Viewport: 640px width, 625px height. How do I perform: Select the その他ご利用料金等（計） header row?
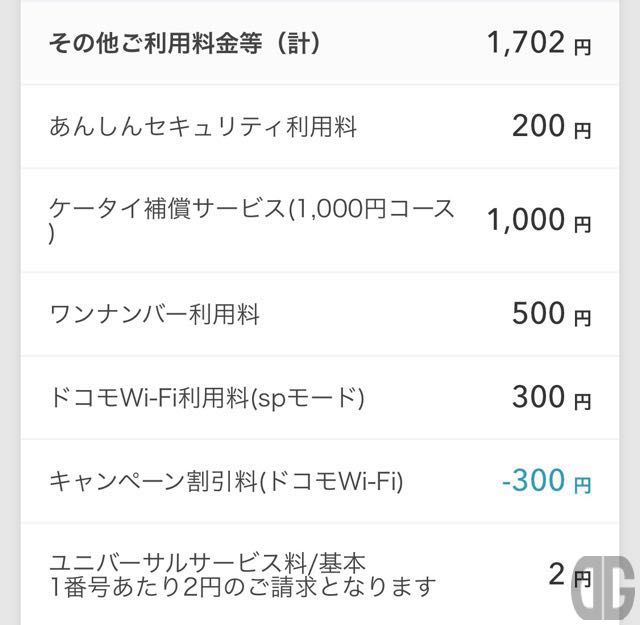click(x=320, y=42)
